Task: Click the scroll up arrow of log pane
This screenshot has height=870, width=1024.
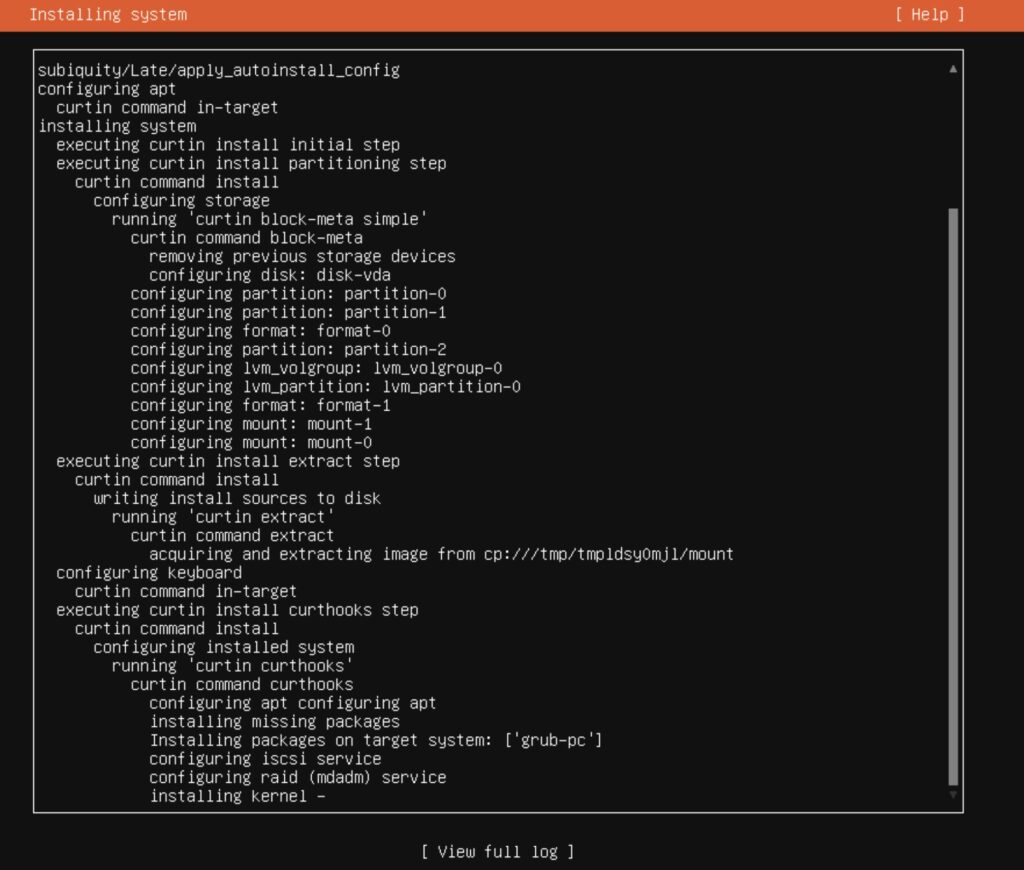Action: pos(953,69)
